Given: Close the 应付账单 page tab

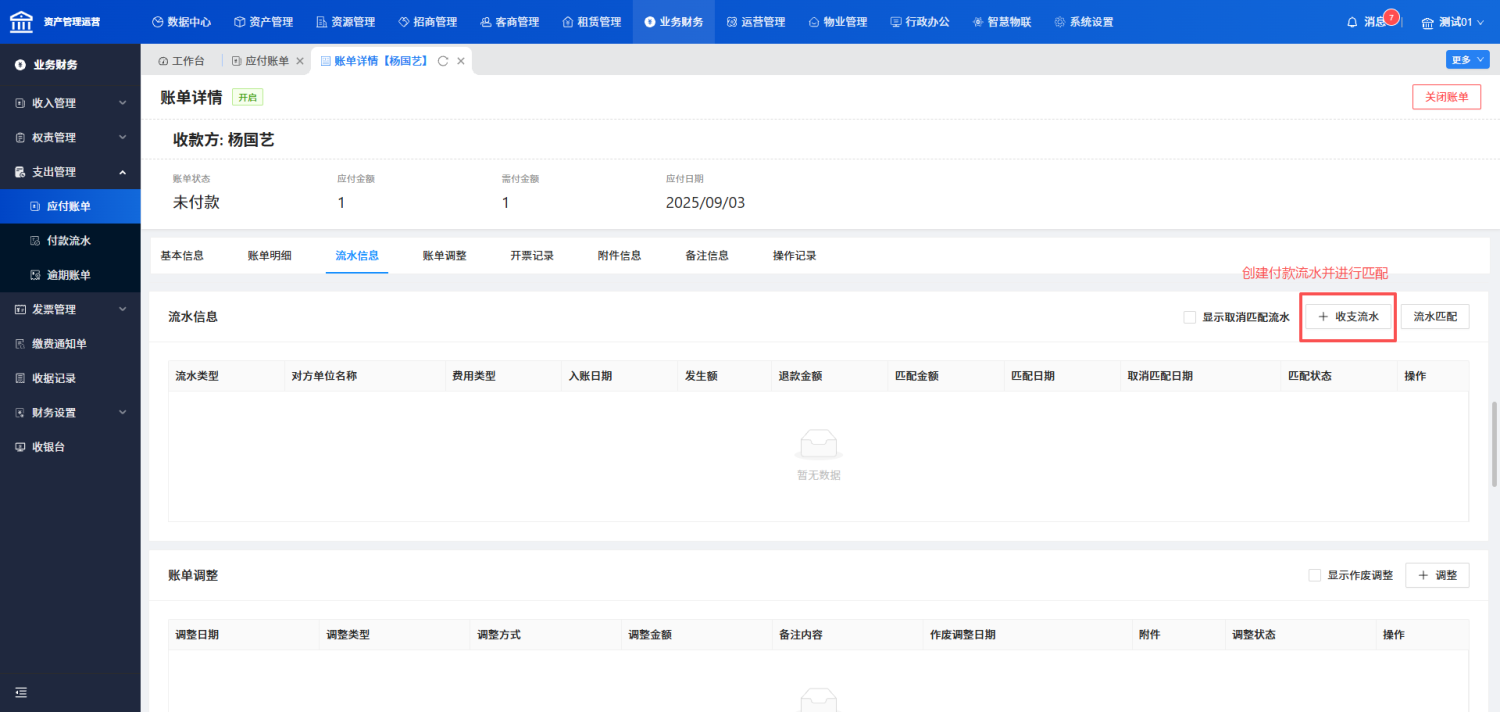Looking at the screenshot, I should 300,61.
